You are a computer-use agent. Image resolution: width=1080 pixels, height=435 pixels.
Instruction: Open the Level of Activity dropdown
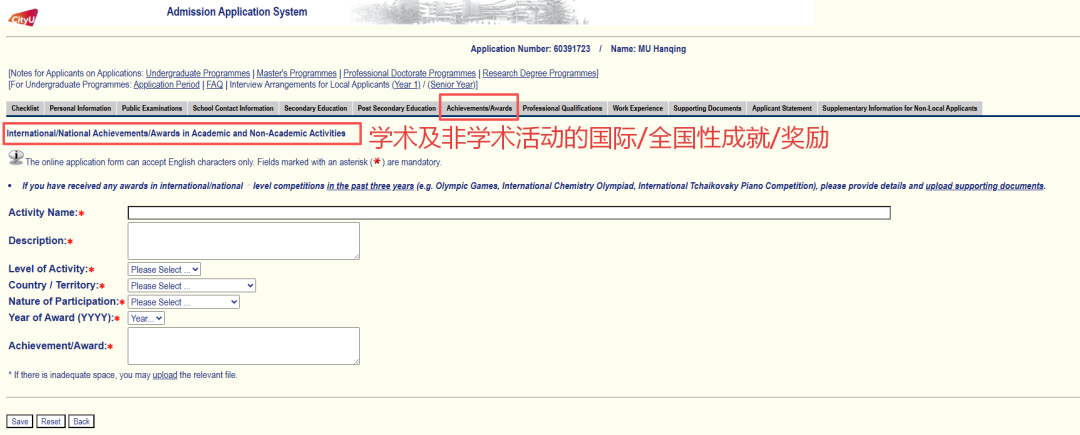(x=165, y=269)
